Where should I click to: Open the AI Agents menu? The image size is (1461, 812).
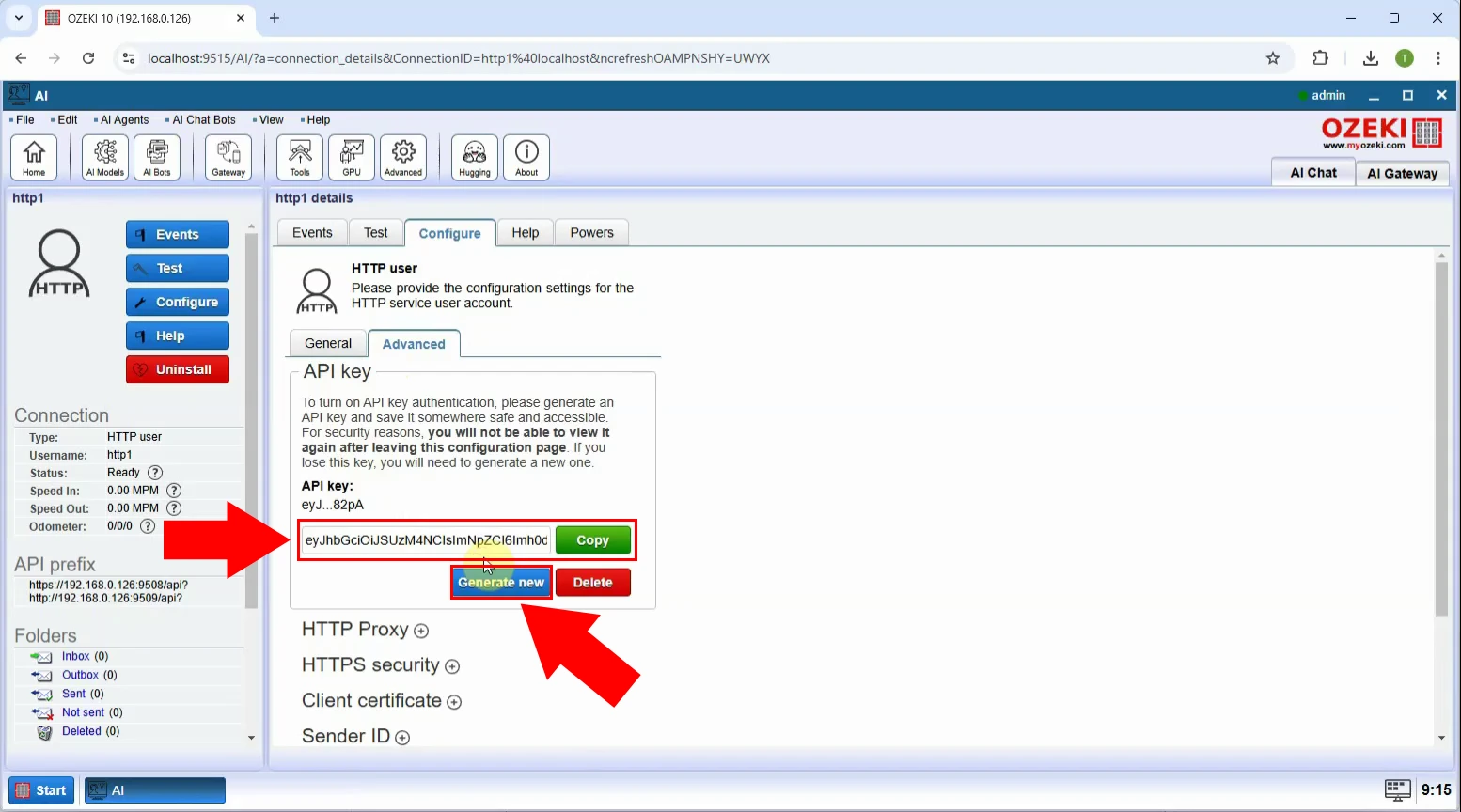(x=122, y=120)
